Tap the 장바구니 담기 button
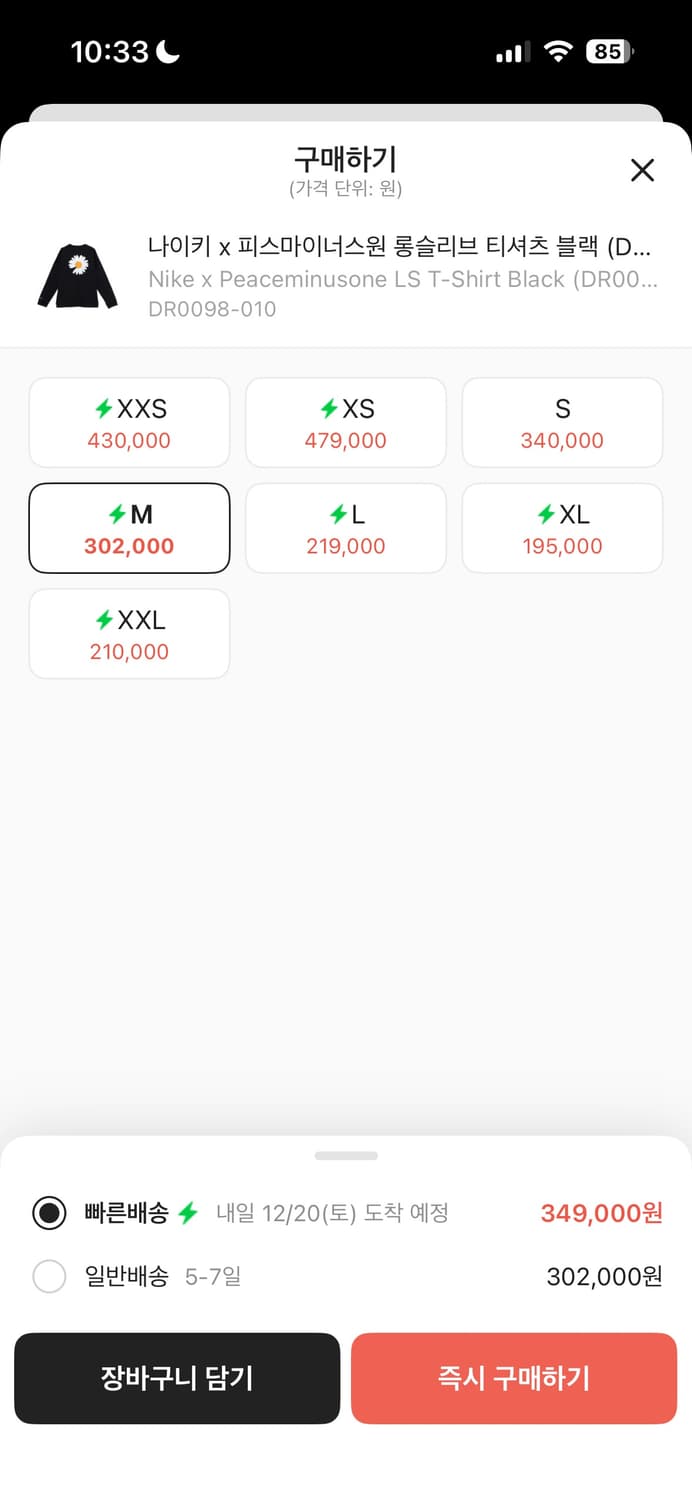Viewport: 692px width, 1500px height. pos(177,1378)
